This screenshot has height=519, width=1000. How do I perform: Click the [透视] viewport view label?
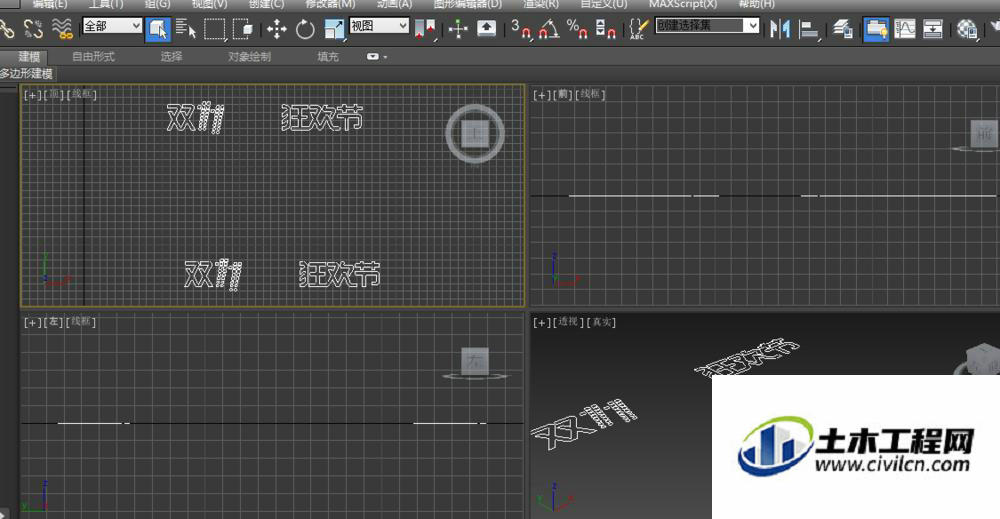568,323
